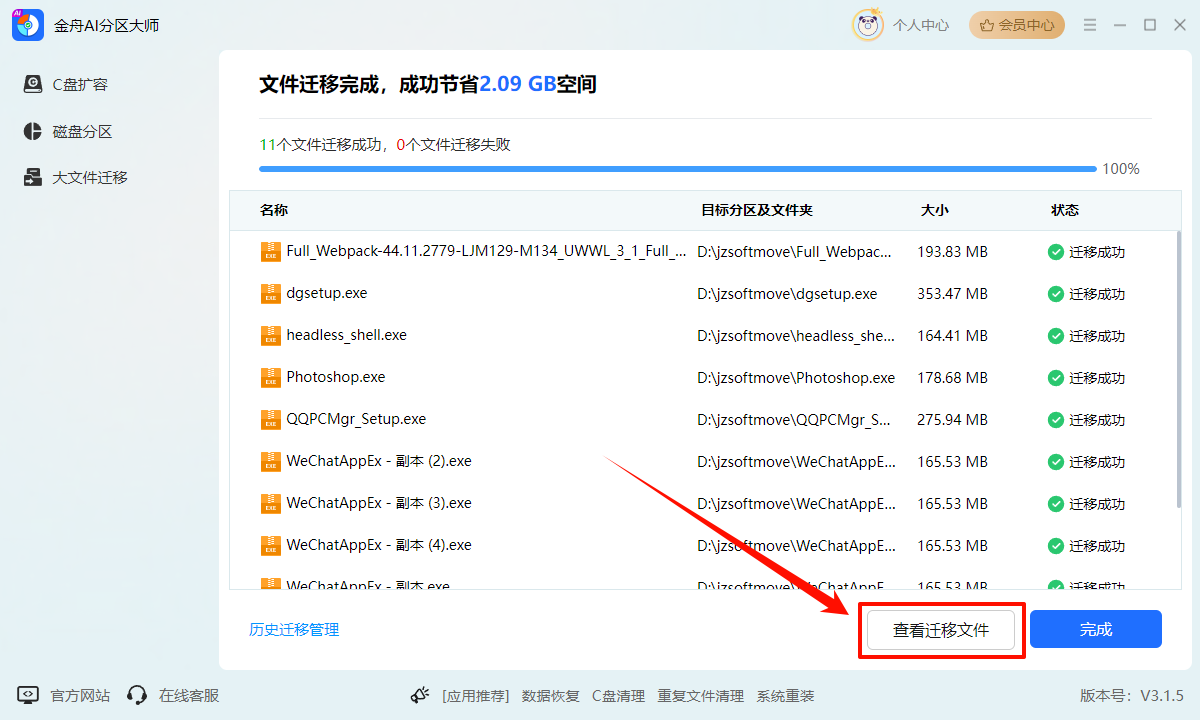Click target path D:\jzsoftmove\dgsetup.exe
1200x720 pixels.
click(787, 294)
